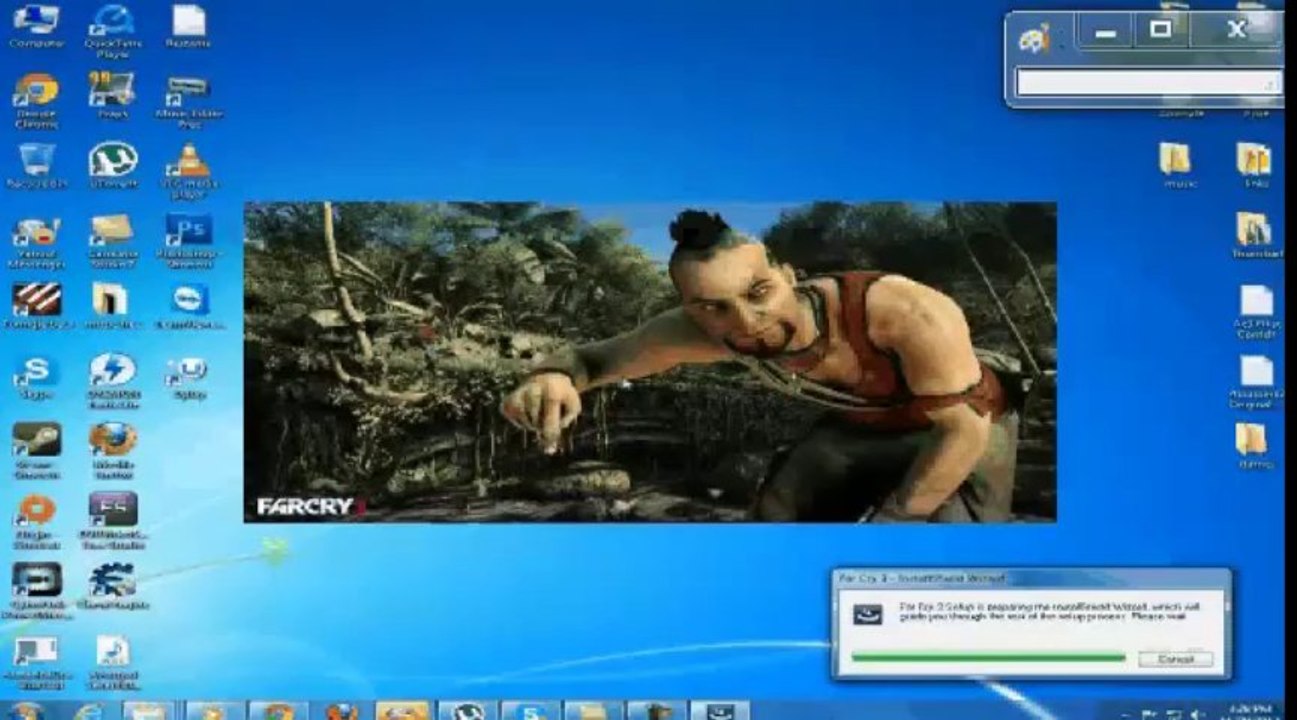Switch to Skype on the taskbar
The width and height of the screenshot is (1297, 720).
[x=530, y=711]
